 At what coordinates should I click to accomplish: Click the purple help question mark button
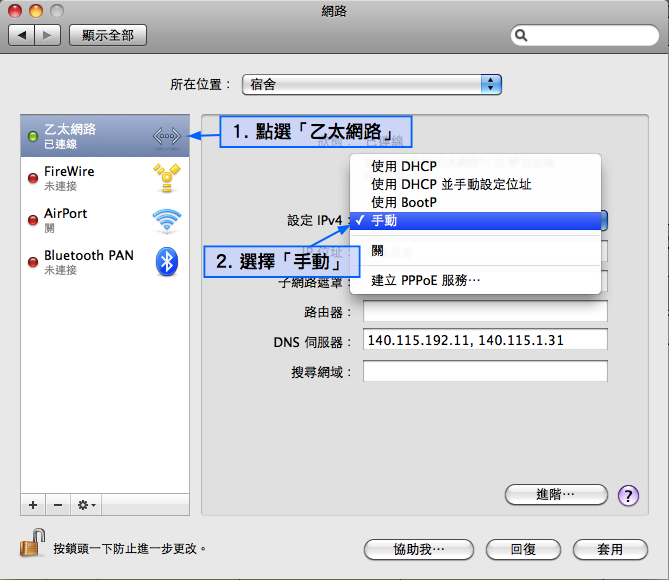tap(628, 495)
